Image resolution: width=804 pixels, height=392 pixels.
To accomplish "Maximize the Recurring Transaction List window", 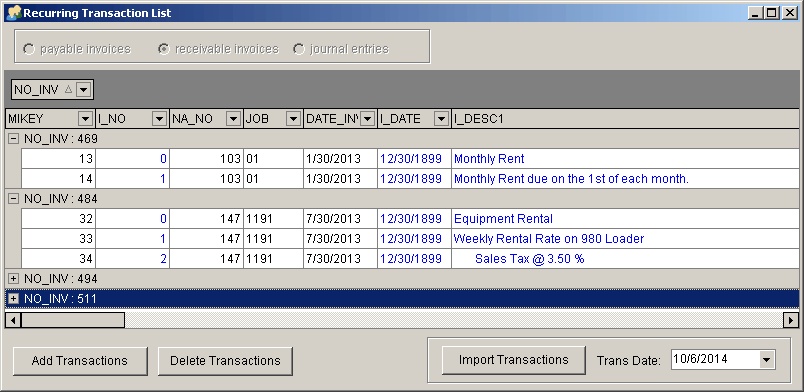I will (x=771, y=13).
